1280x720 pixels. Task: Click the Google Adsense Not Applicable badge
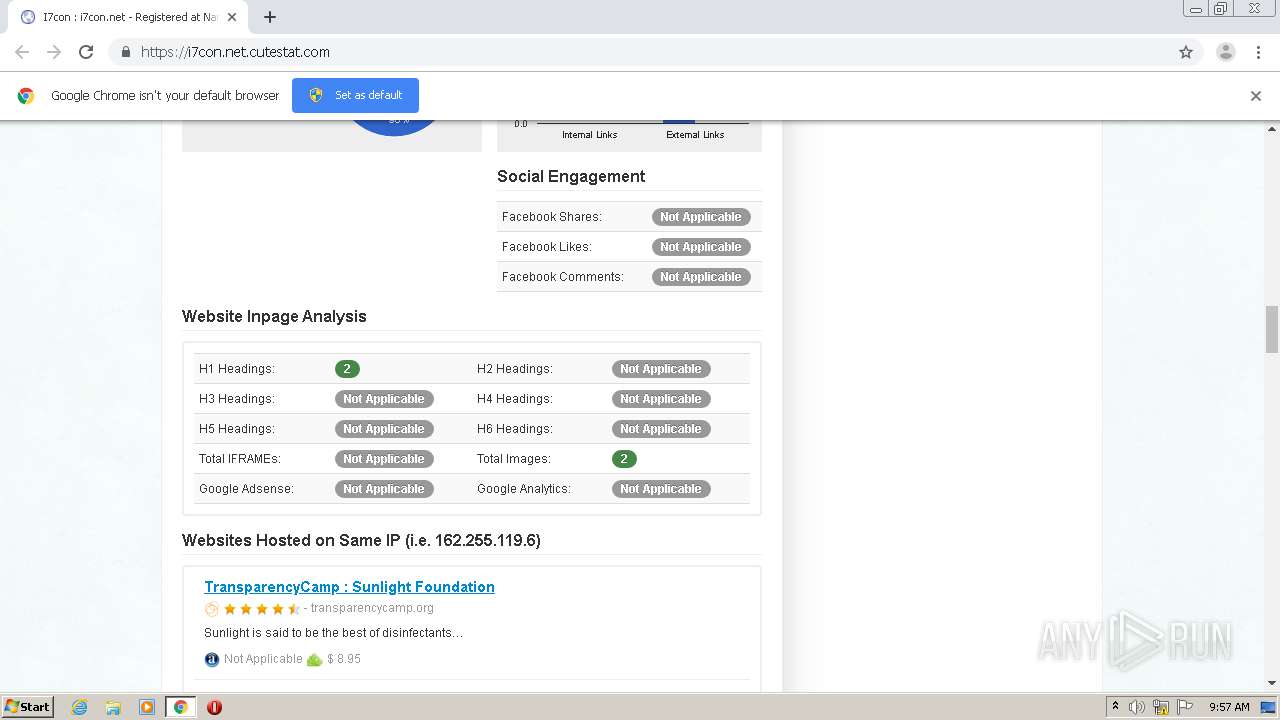coord(384,489)
